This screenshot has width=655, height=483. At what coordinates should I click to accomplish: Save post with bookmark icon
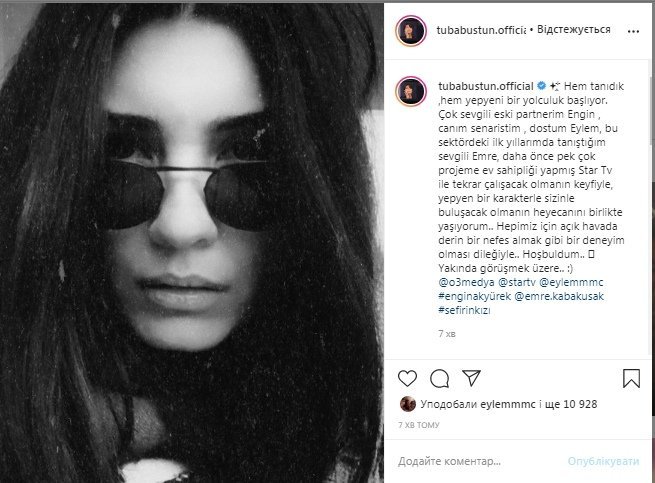click(x=631, y=378)
